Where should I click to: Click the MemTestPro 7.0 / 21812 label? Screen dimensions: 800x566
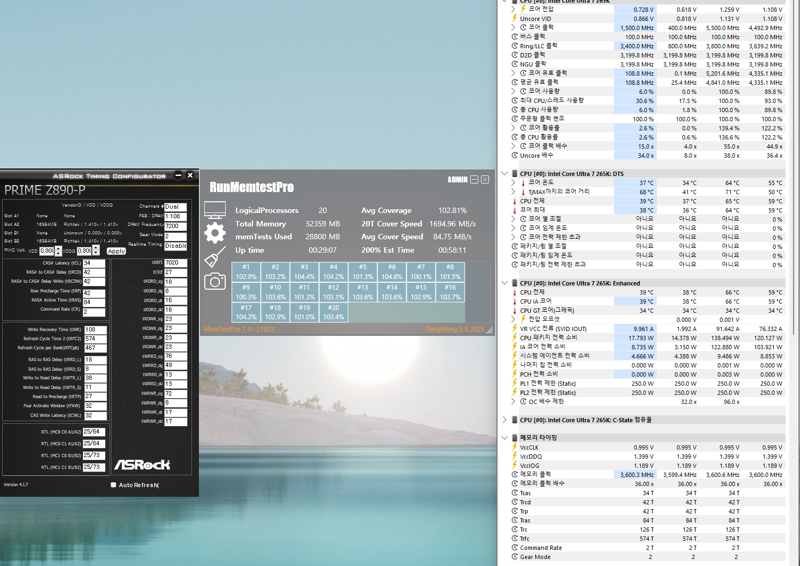239,329
